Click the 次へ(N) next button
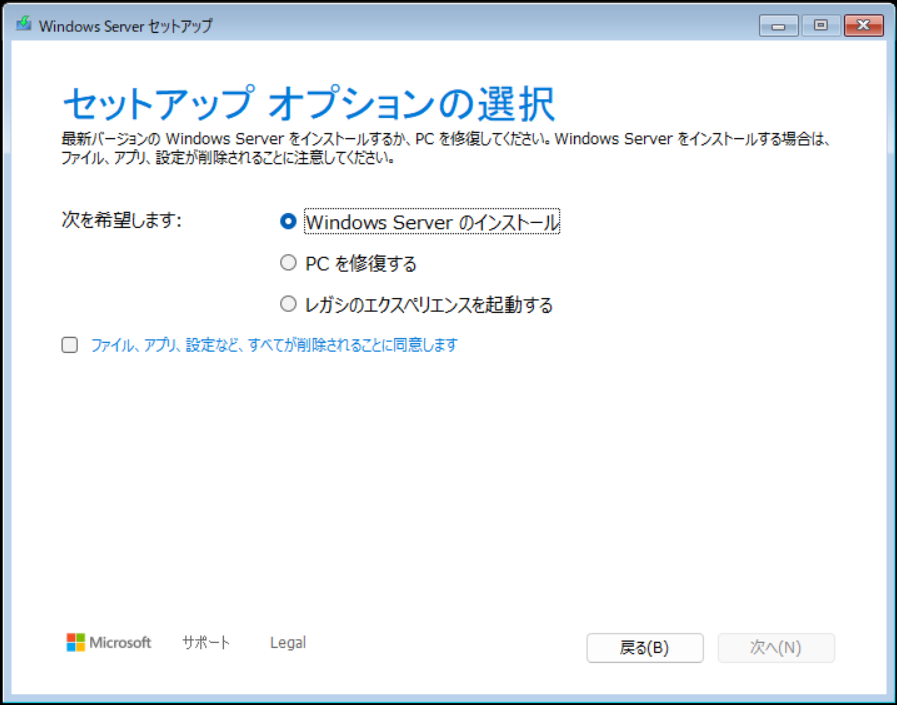897x705 pixels. 776,648
